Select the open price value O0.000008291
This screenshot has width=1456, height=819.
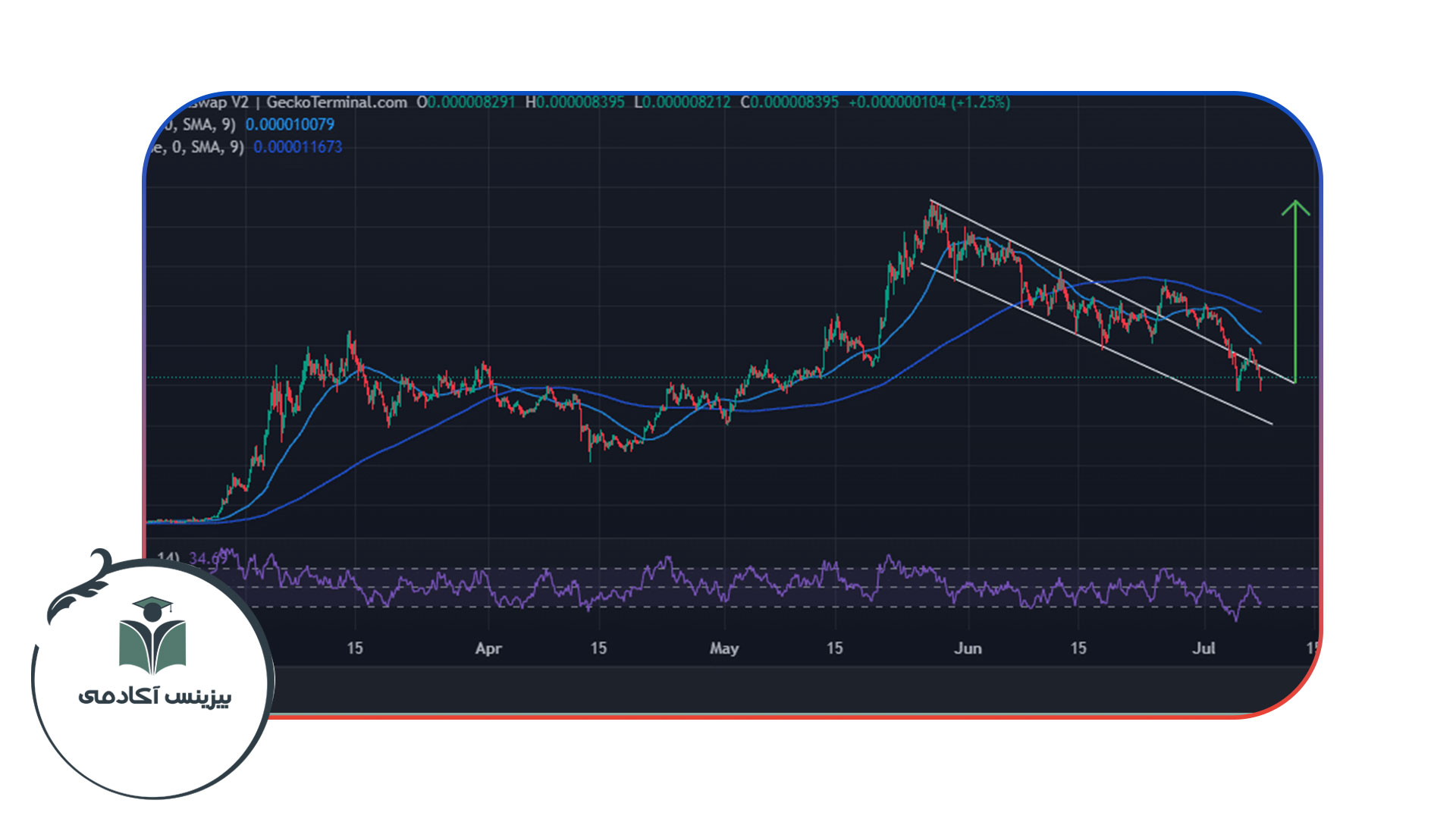pyautogui.click(x=466, y=102)
